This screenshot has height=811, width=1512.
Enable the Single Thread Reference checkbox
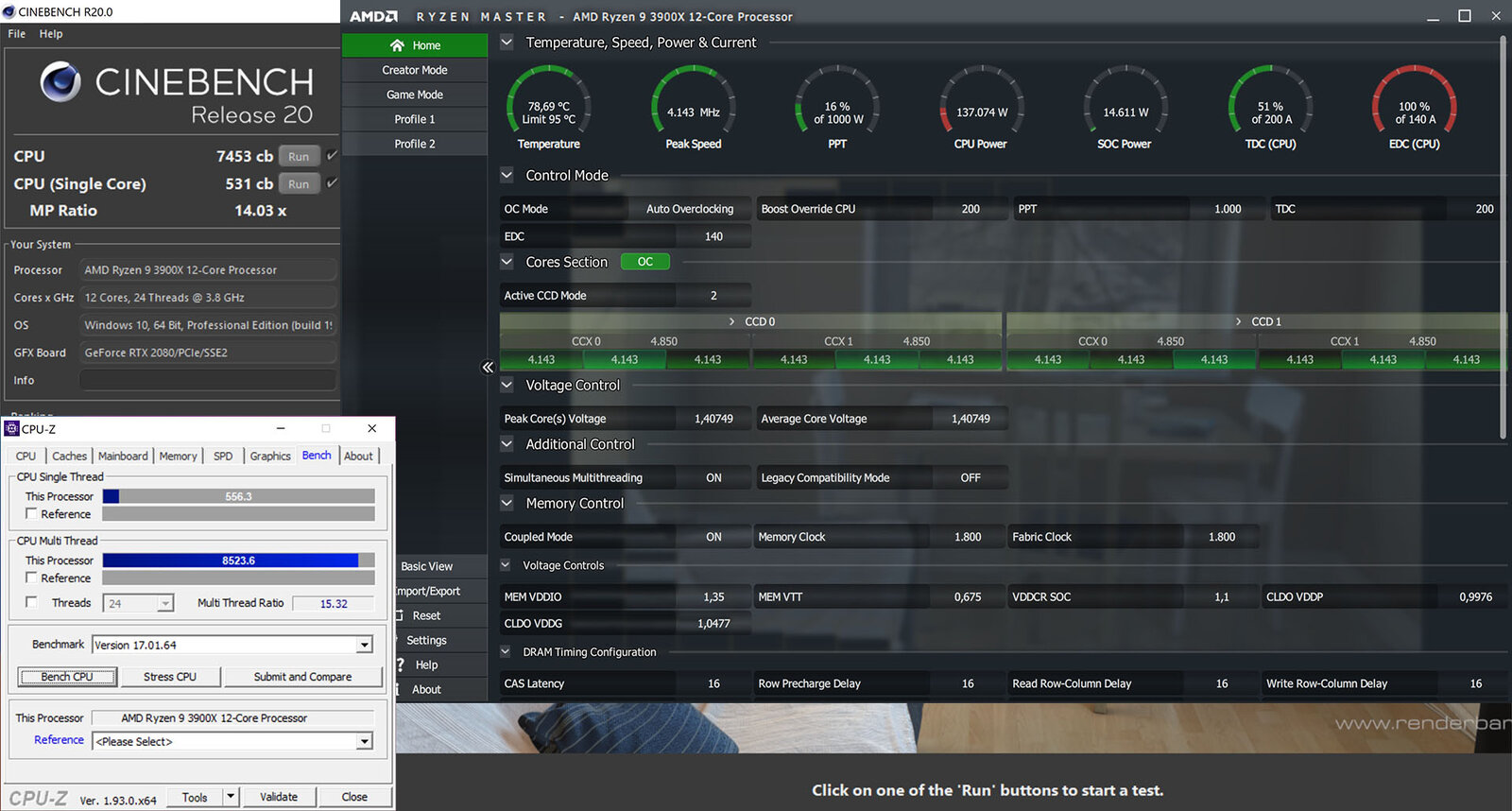click(x=31, y=513)
